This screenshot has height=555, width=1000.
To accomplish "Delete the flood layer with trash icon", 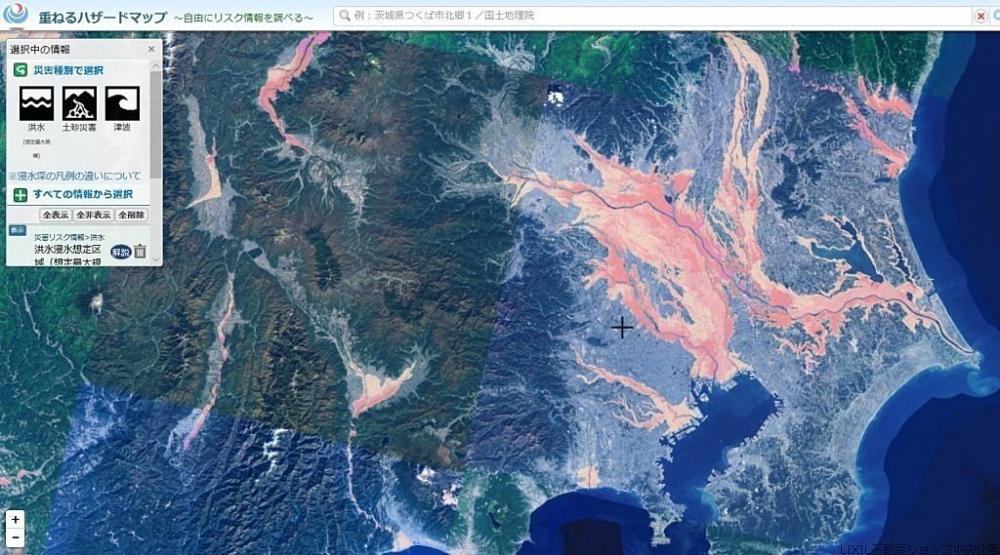I will [x=140, y=251].
